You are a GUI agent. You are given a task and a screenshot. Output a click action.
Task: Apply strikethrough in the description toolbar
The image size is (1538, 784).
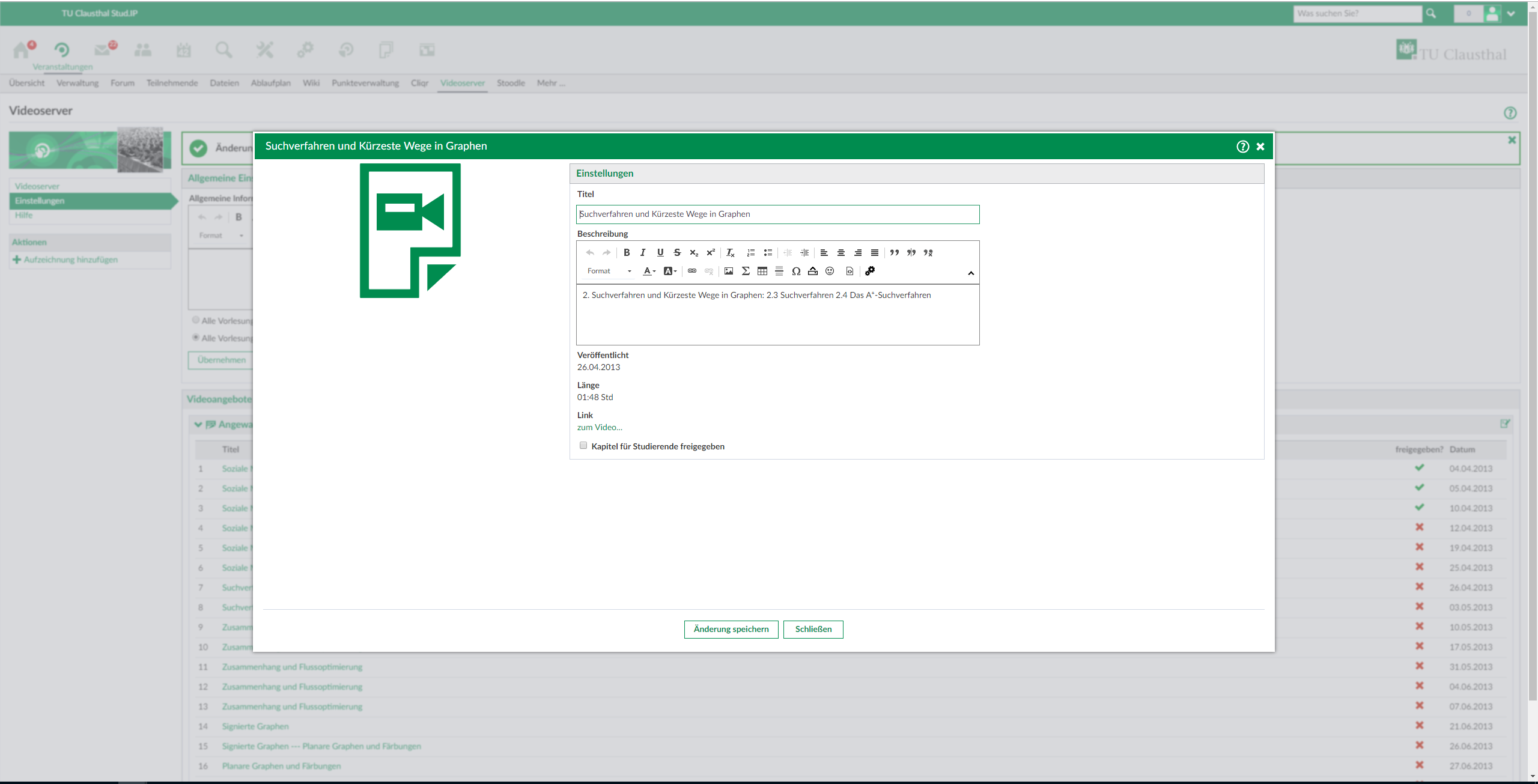677,252
